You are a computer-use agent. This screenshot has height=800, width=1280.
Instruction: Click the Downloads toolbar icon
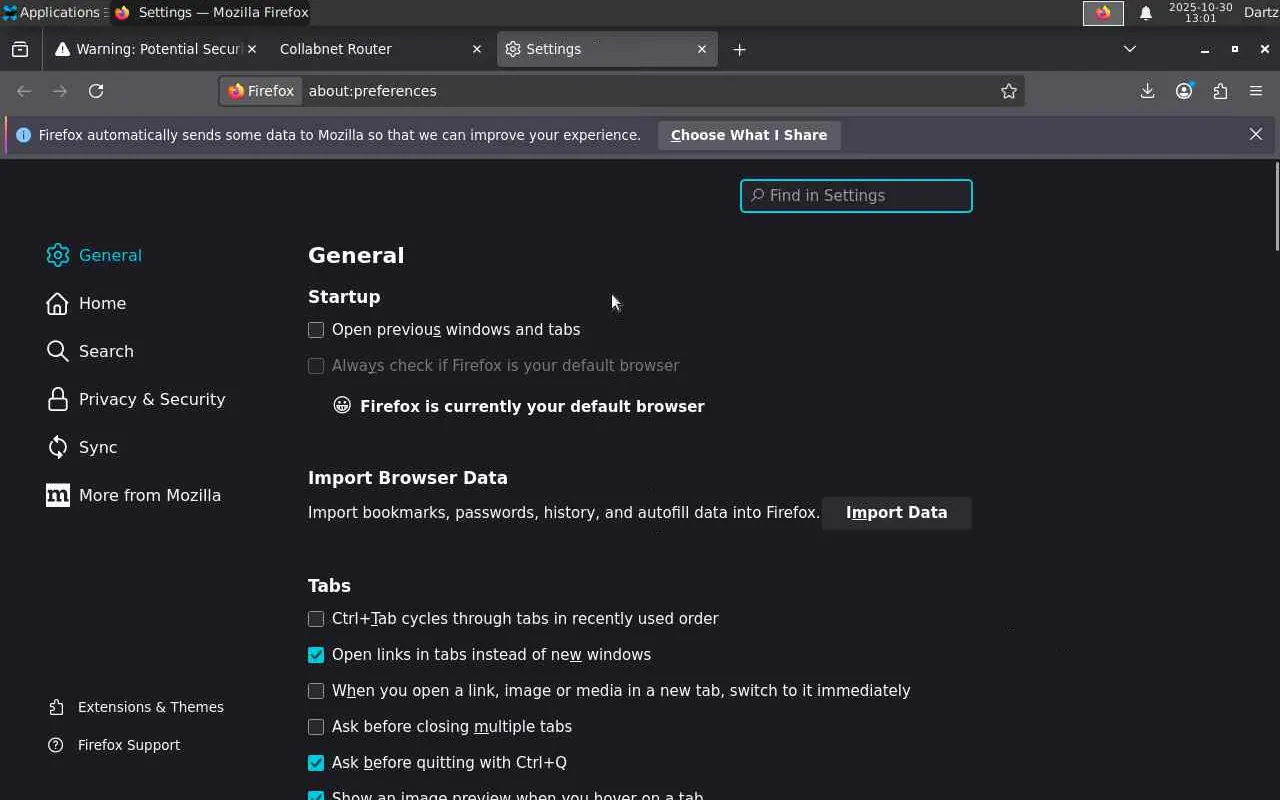[x=1147, y=91]
